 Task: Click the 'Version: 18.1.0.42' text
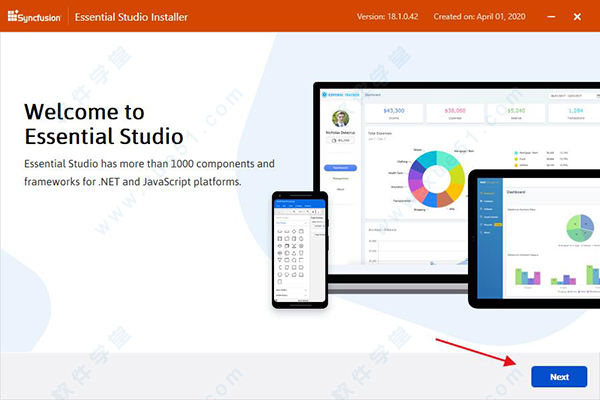click(387, 16)
